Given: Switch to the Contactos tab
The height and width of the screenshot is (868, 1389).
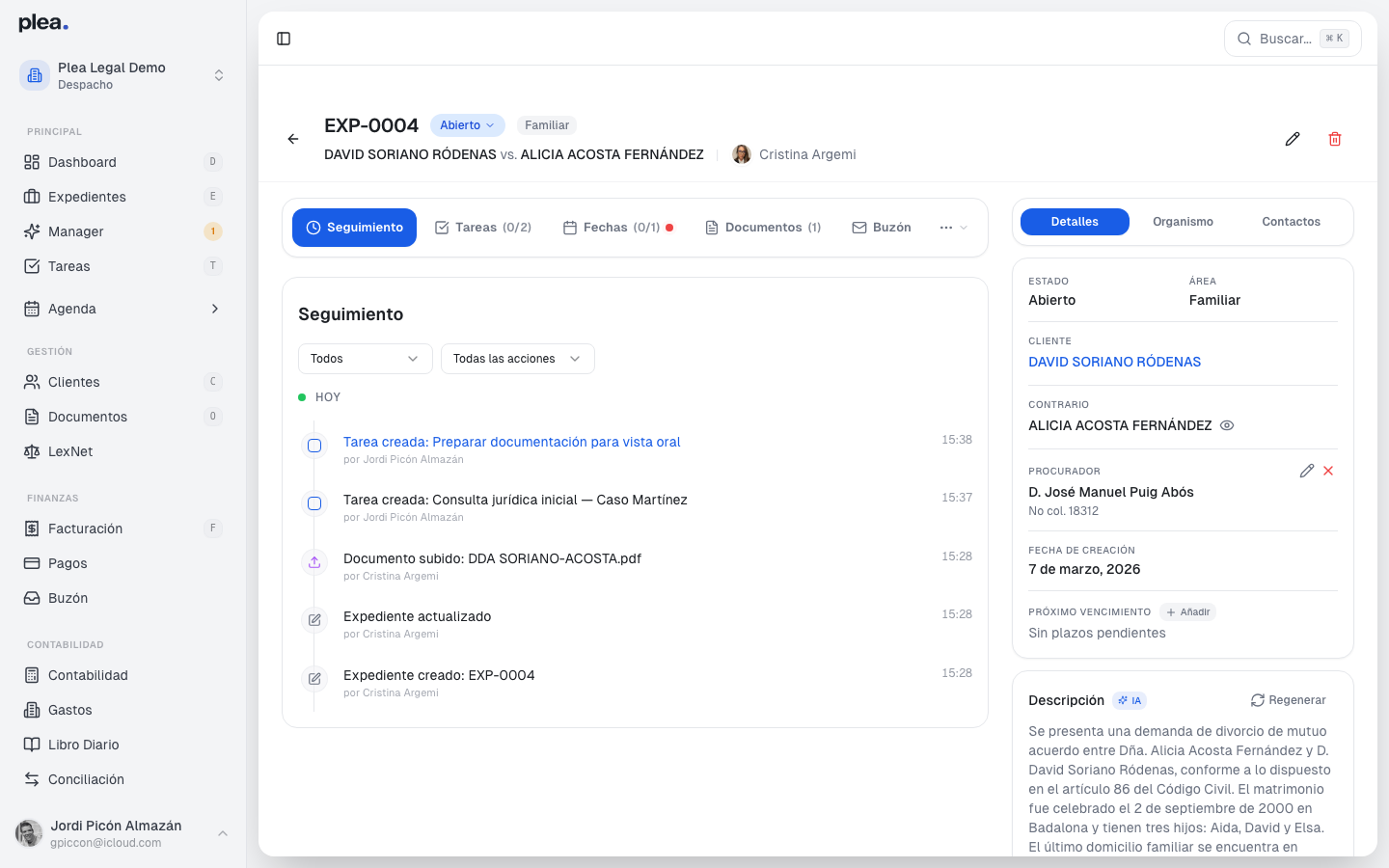Looking at the screenshot, I should click(x=1291, y=222).
